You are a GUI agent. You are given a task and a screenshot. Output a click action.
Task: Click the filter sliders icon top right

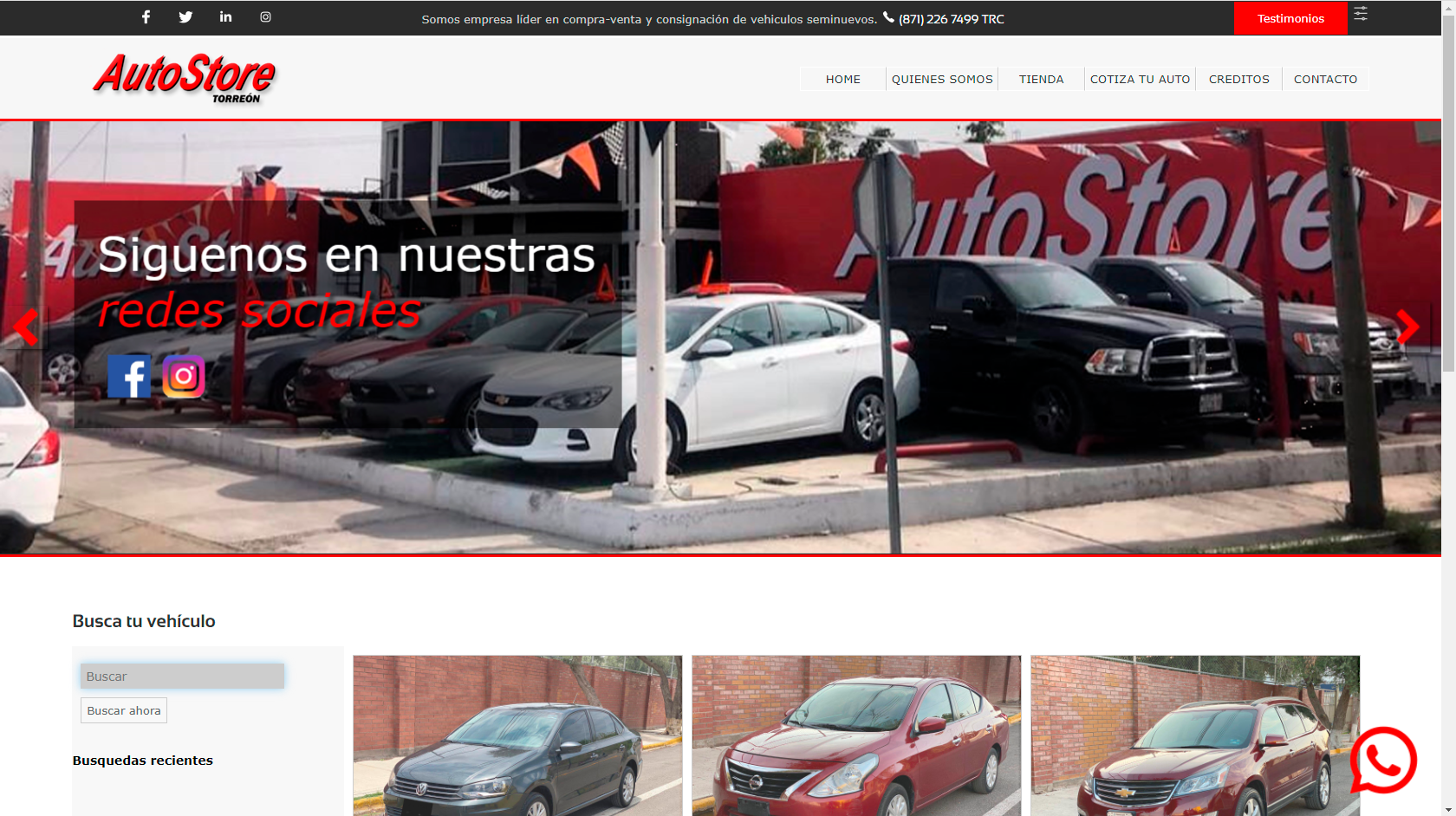pos(1360,14)
